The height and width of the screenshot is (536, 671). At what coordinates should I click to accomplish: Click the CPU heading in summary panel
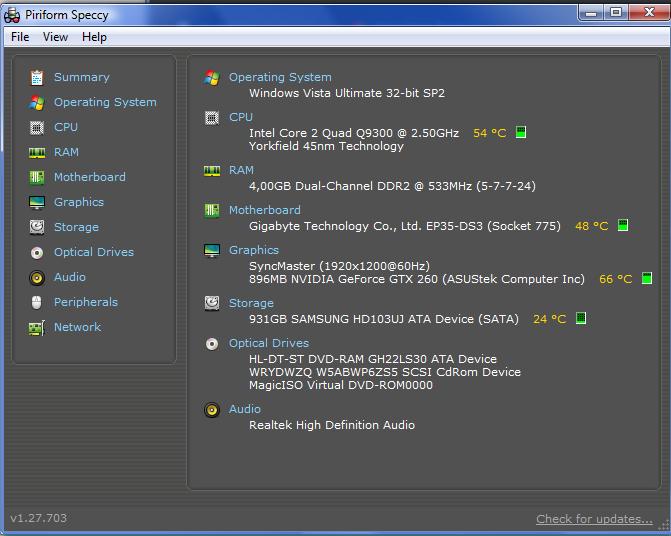[241, 117]
